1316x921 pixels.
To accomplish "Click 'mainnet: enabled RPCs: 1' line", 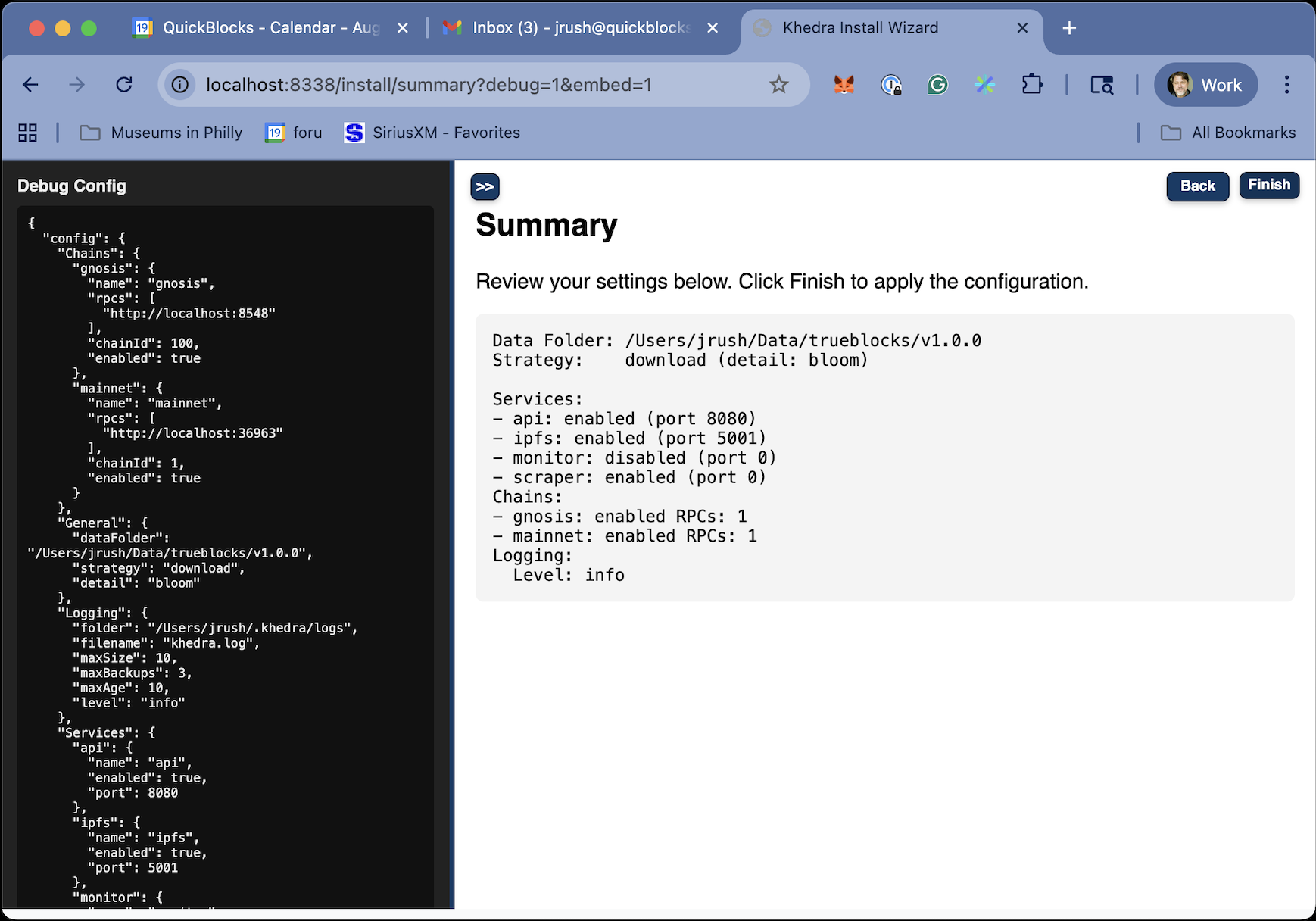I will [625, 536].
